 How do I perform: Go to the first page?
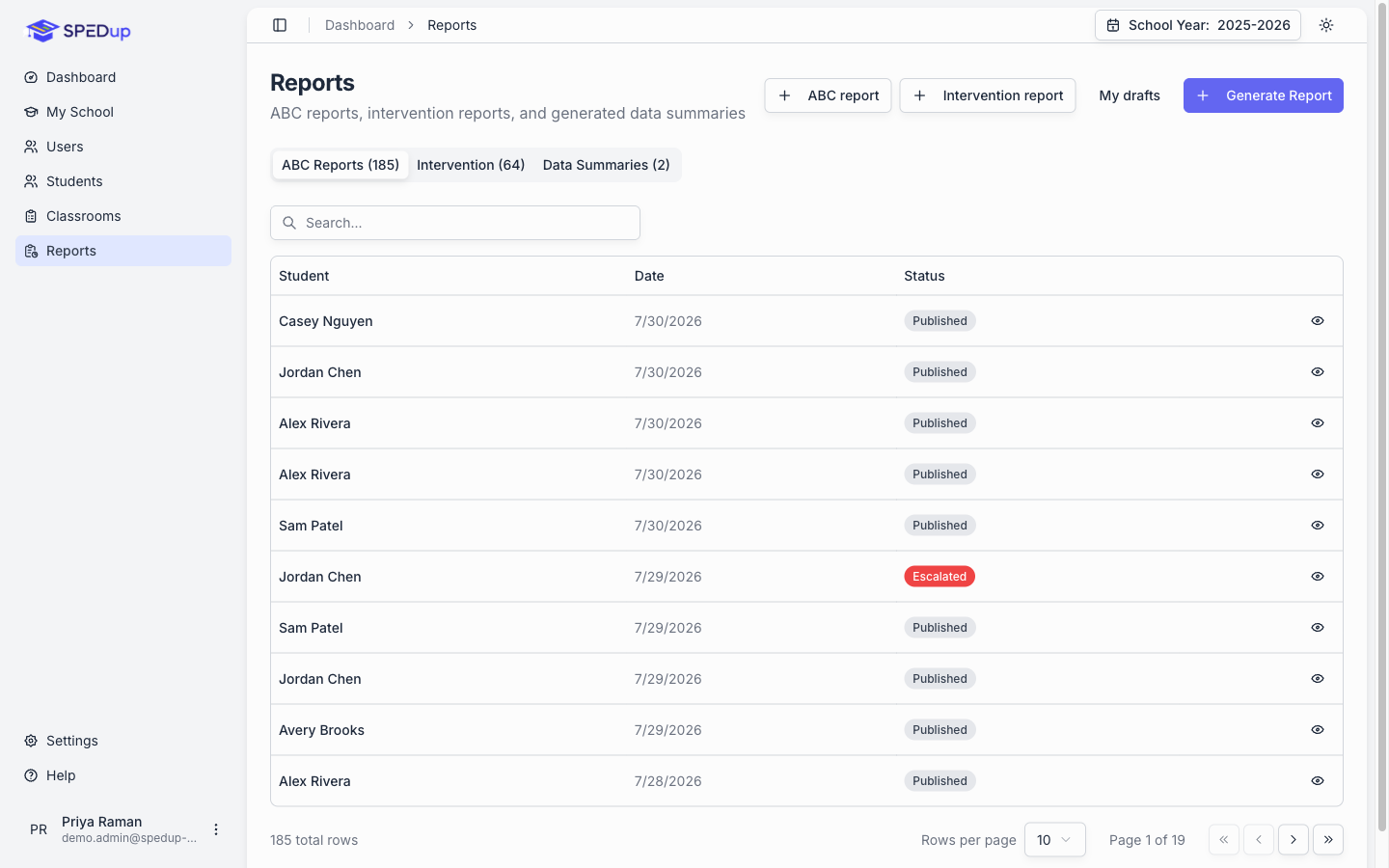1224,840
